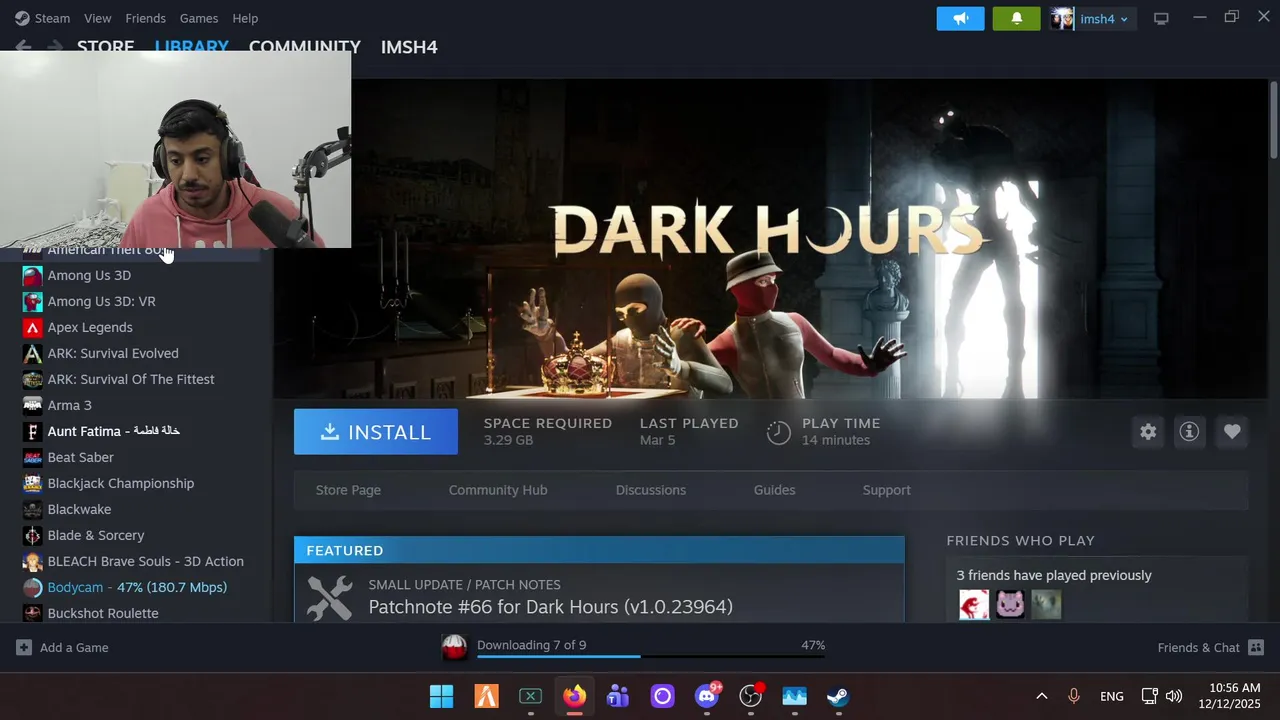The width and height of the screenshot is (1280, 720).
Task: Open the Games menu
Action: 199,18
